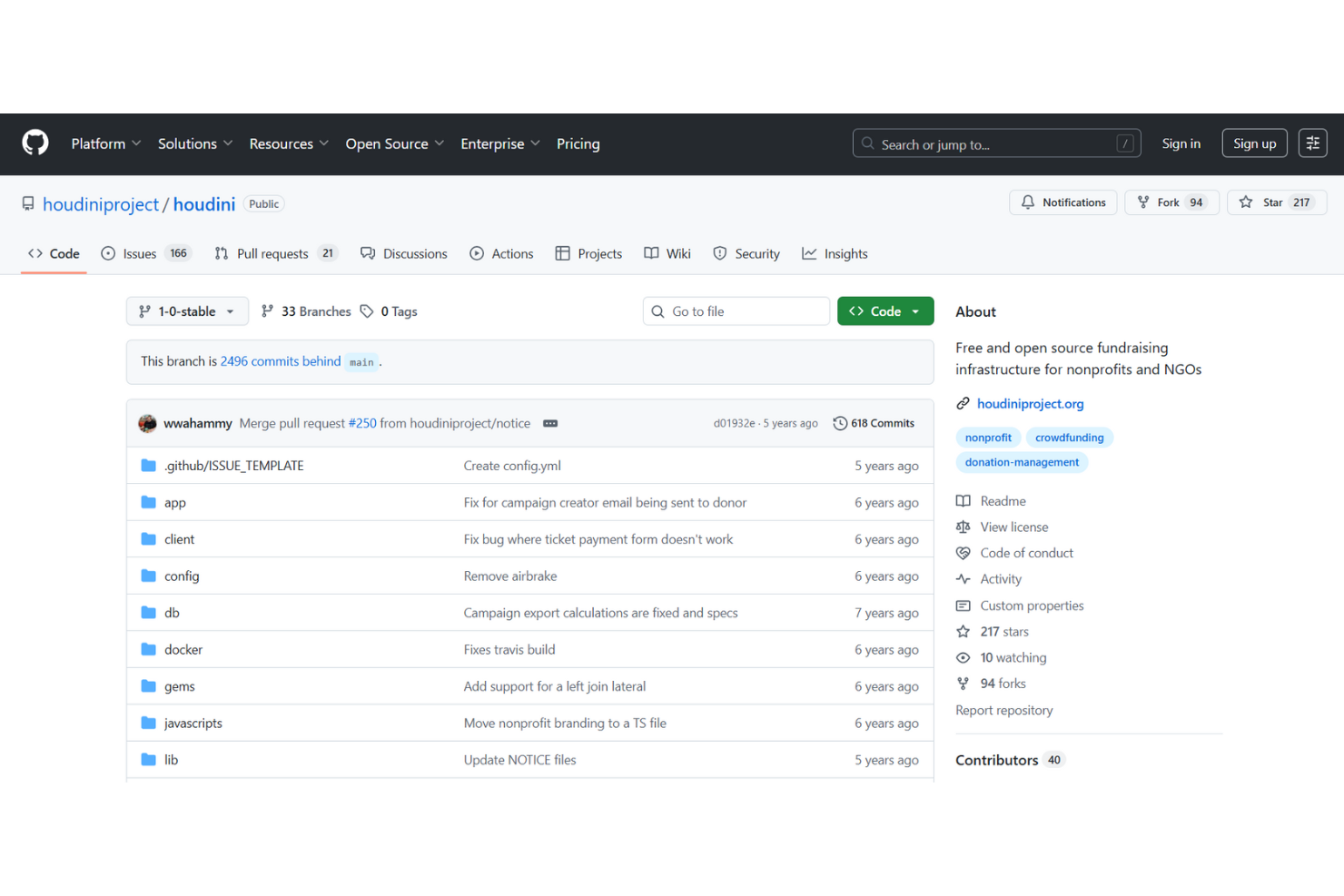
Task: Click the javascripts folder icon
Action: [149, 723]
